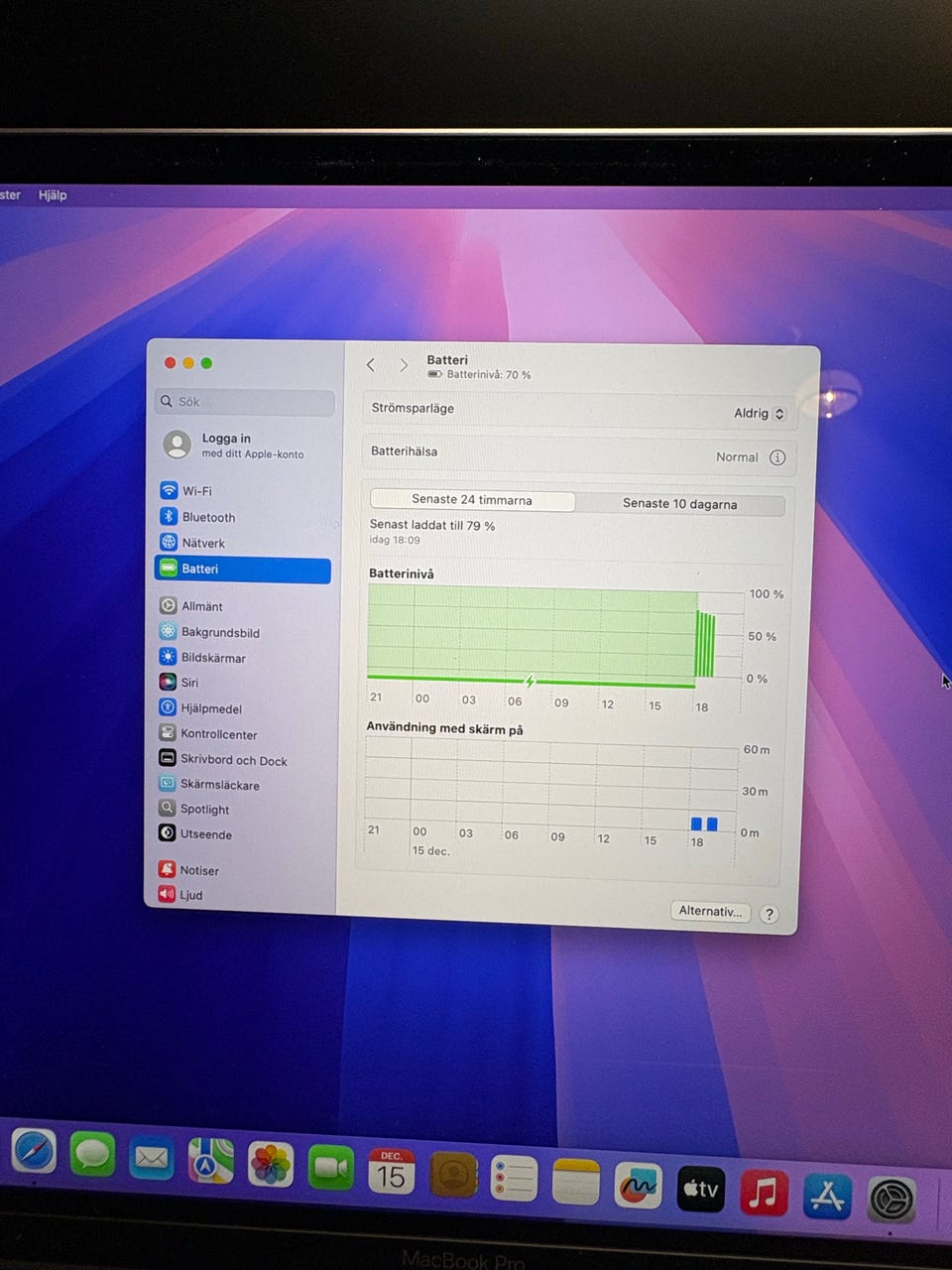Open the Hjälp menu in menu bar
Screen dimensions: 952x1270
tap(53, 195)
